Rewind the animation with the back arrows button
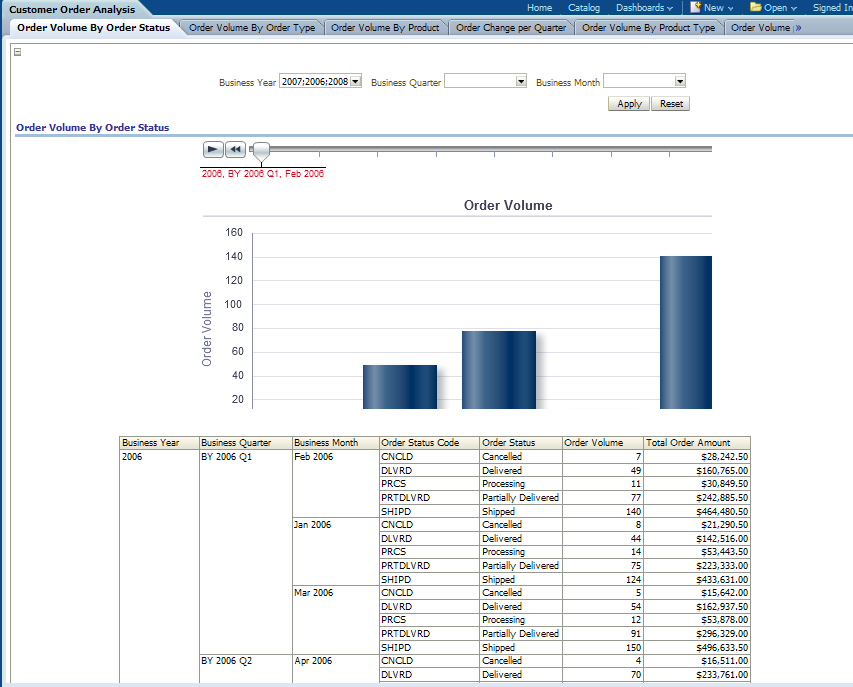Viewport: 853px width, 687px height. tap(235, 149)
